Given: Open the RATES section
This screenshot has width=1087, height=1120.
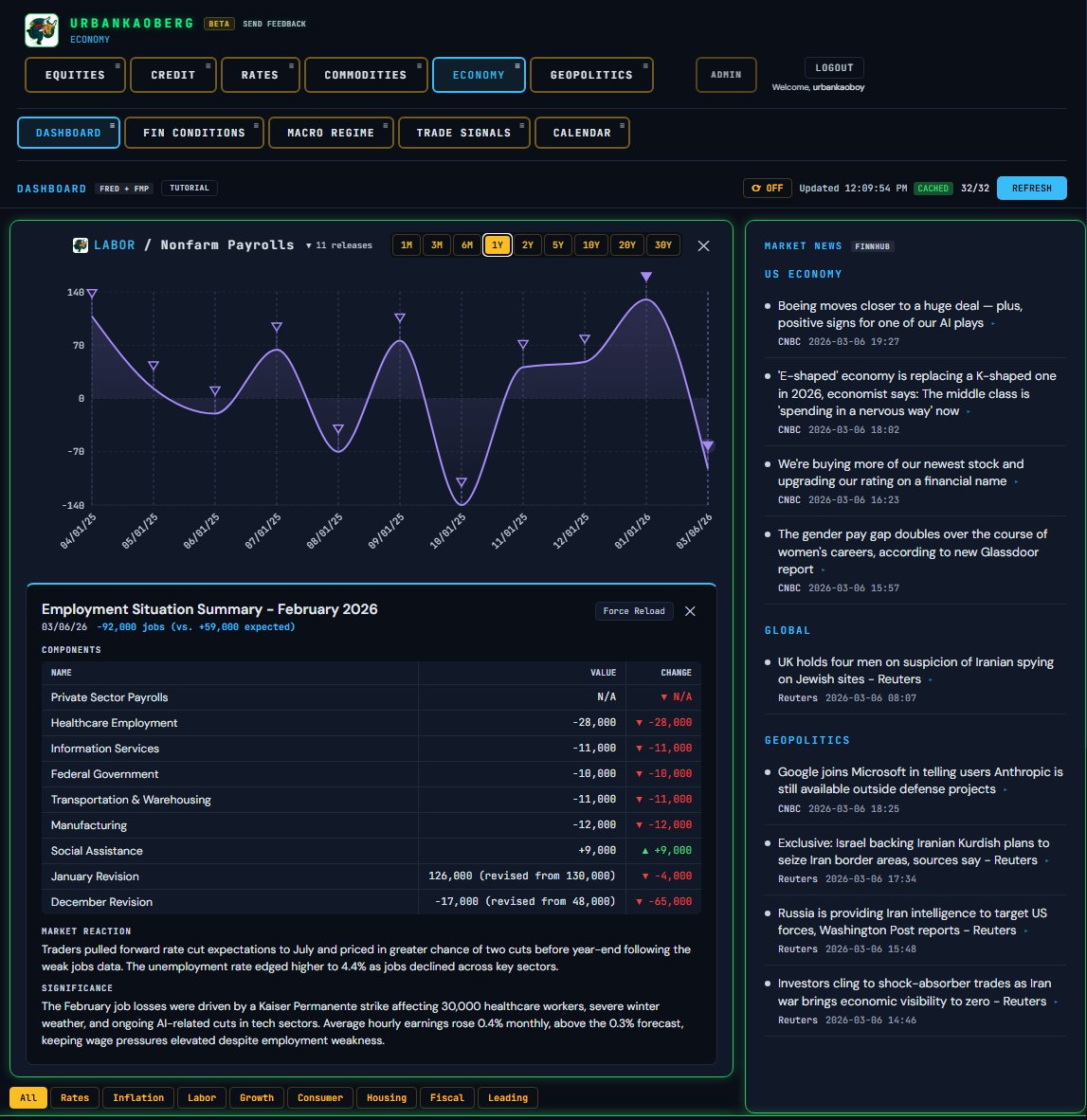Looking at the screenshot, I should click(260, 75).
